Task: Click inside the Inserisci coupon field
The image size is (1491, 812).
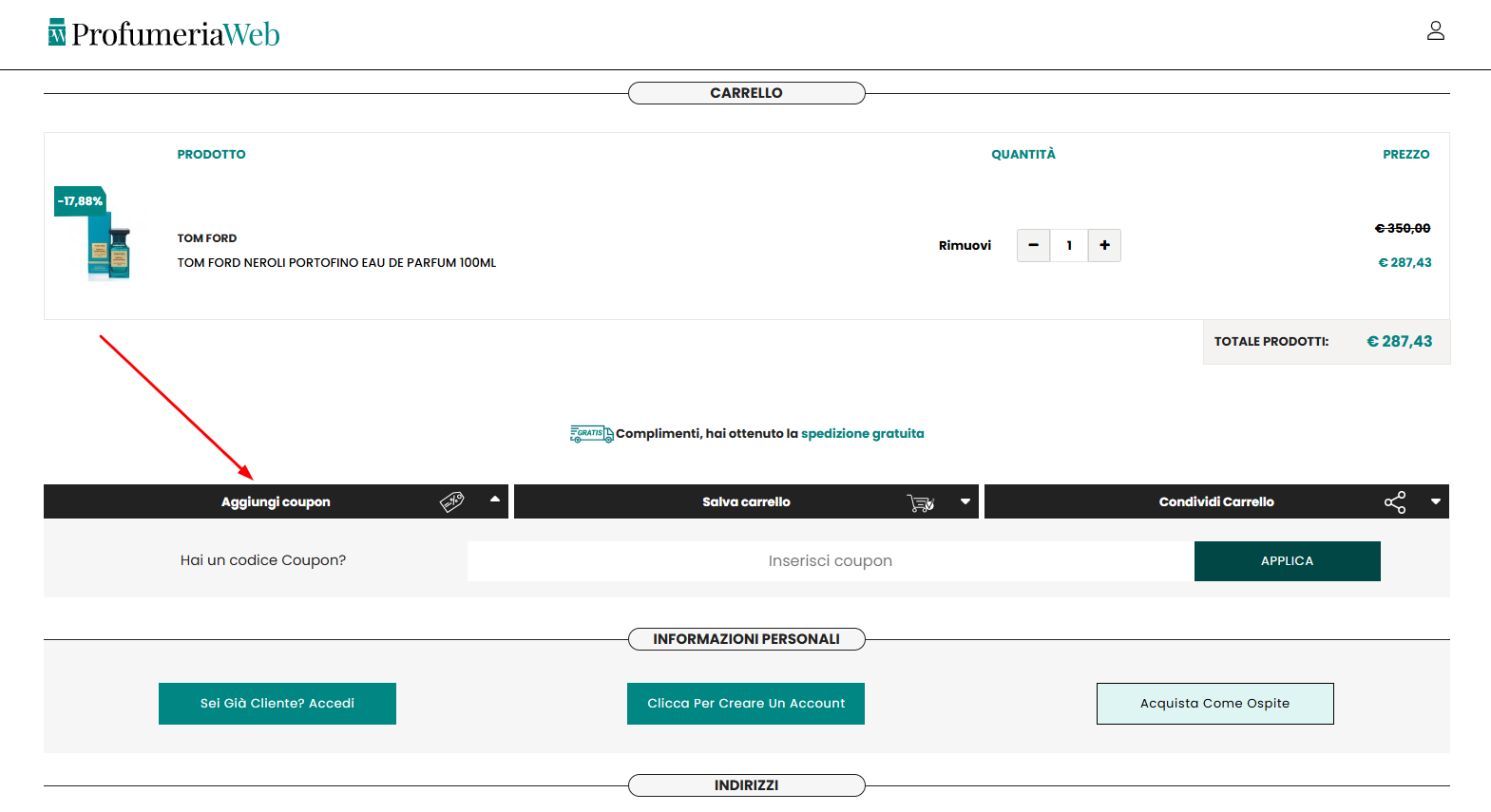Action: [830, 561]
